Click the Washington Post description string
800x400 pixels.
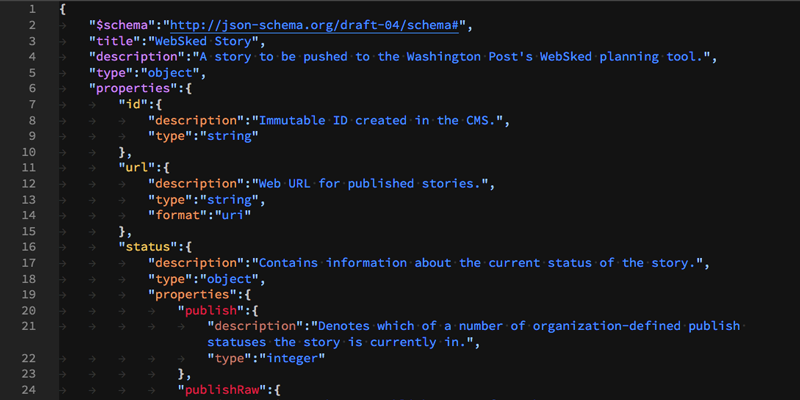click(x=451, y=57)
